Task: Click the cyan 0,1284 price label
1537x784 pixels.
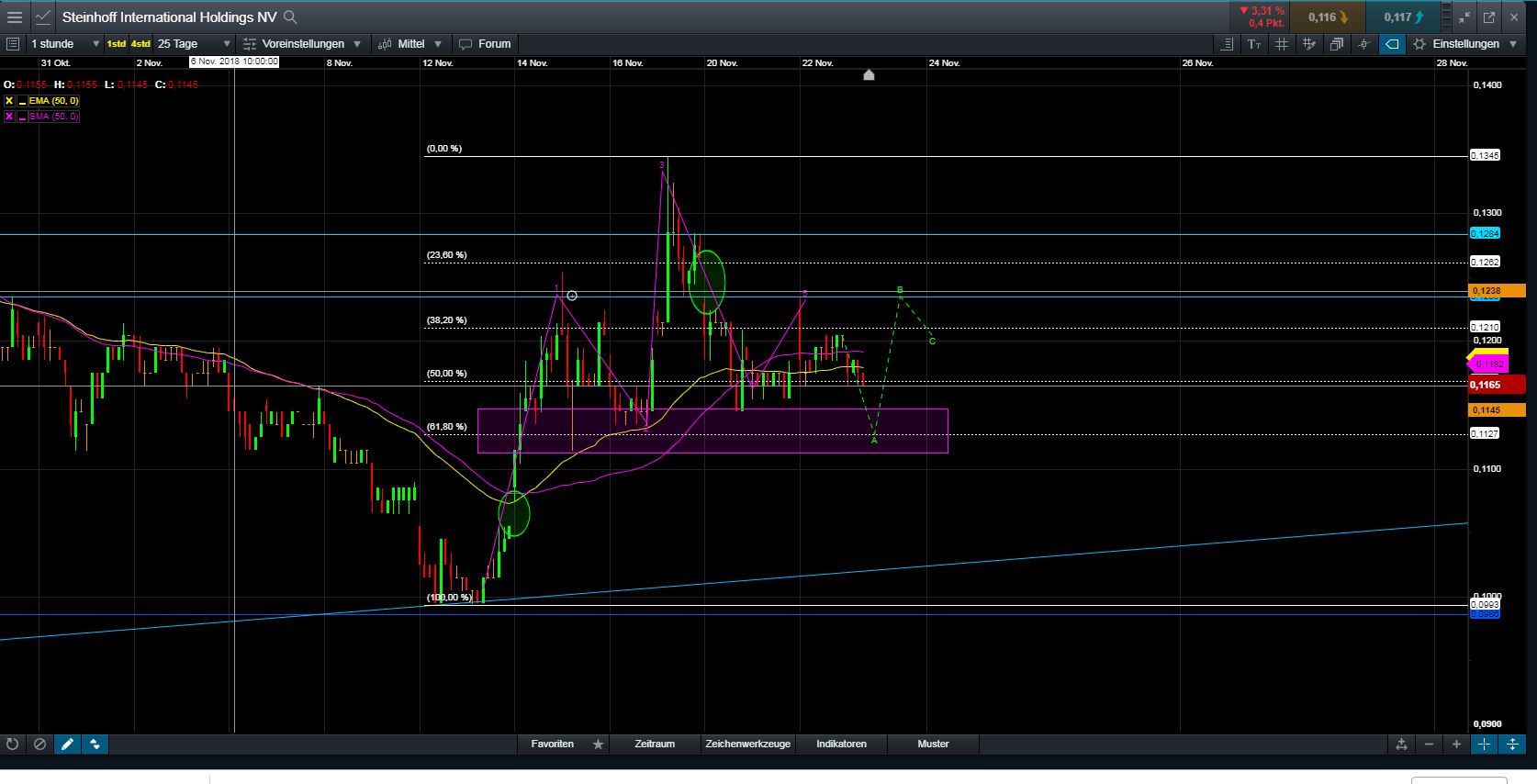Action: (1486, 234)
